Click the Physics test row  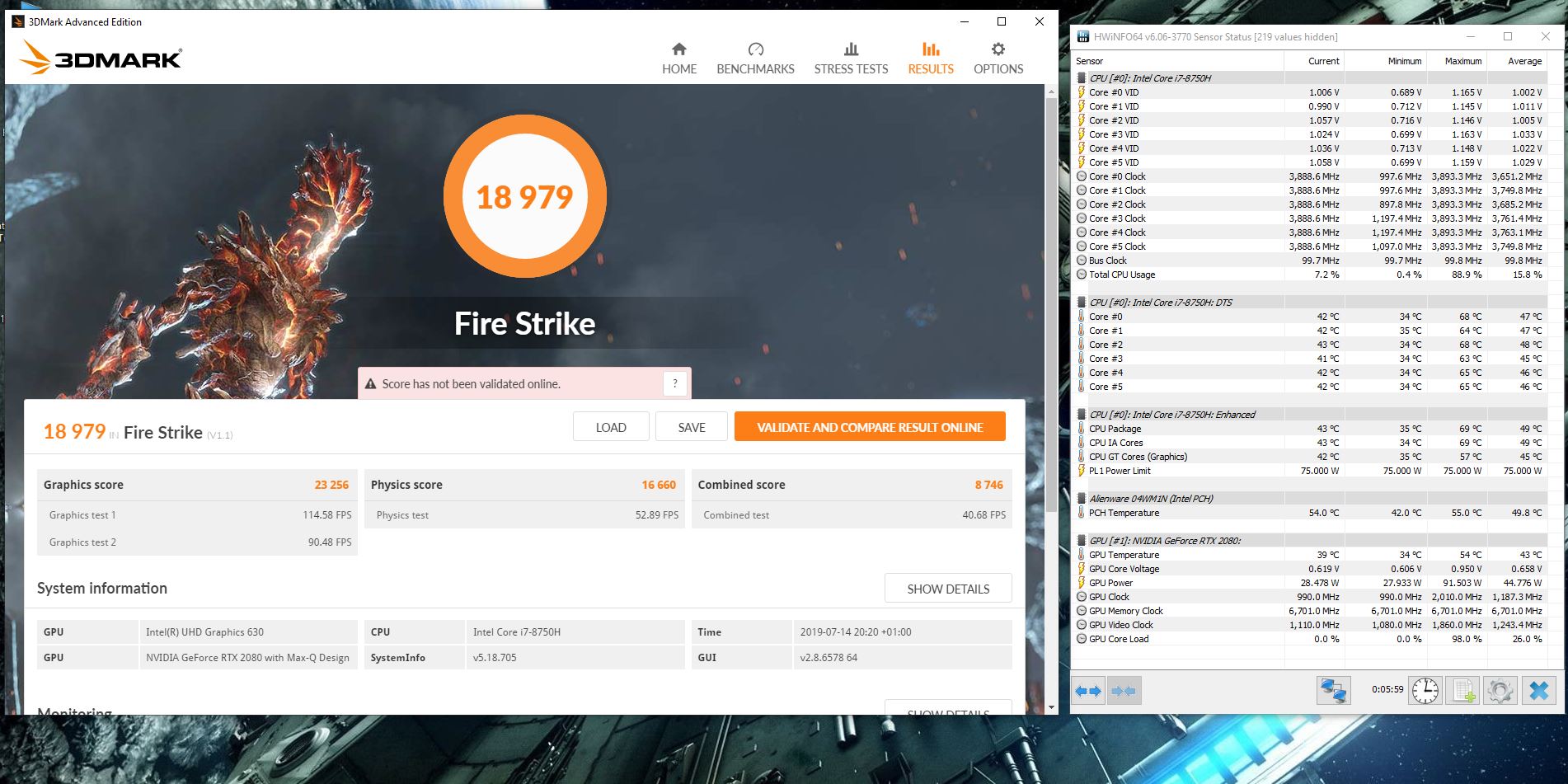pos(525,514)
